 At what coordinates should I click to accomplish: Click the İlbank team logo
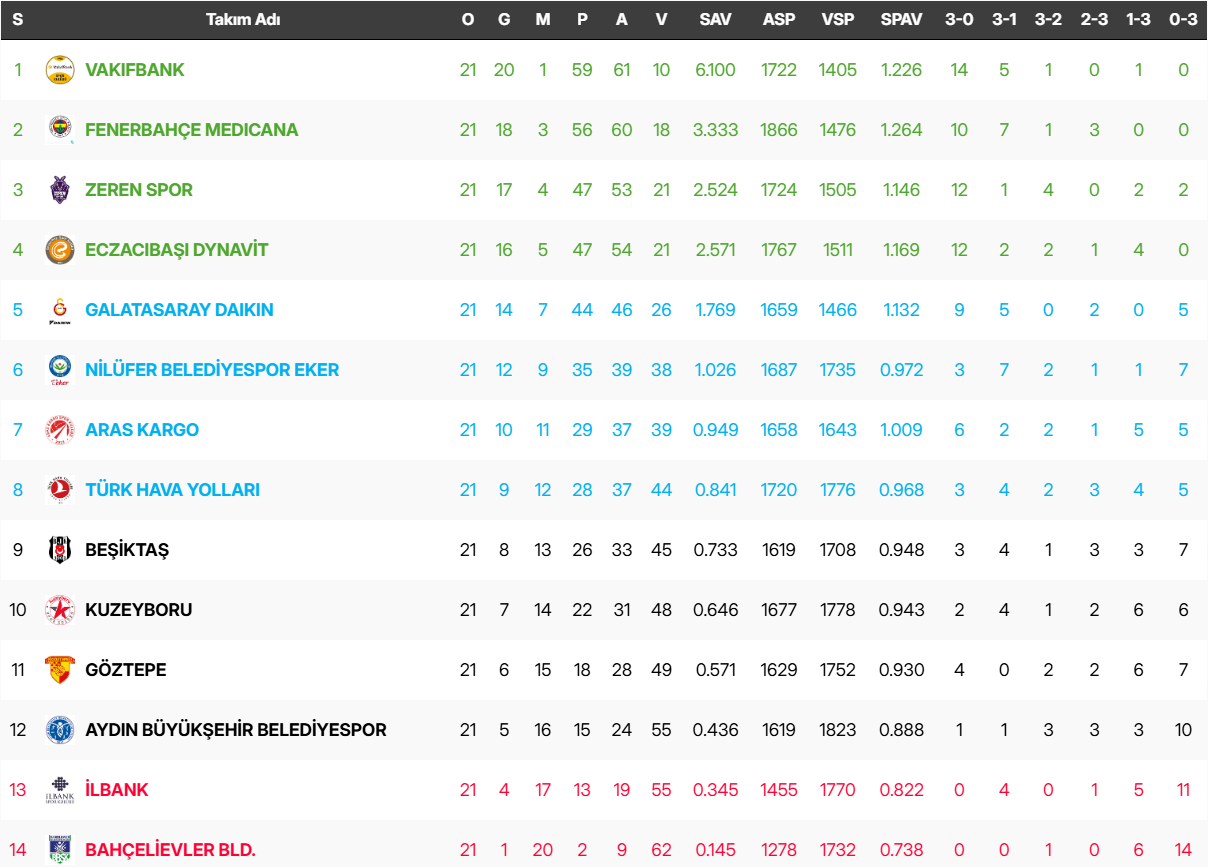tap(60, 790)
